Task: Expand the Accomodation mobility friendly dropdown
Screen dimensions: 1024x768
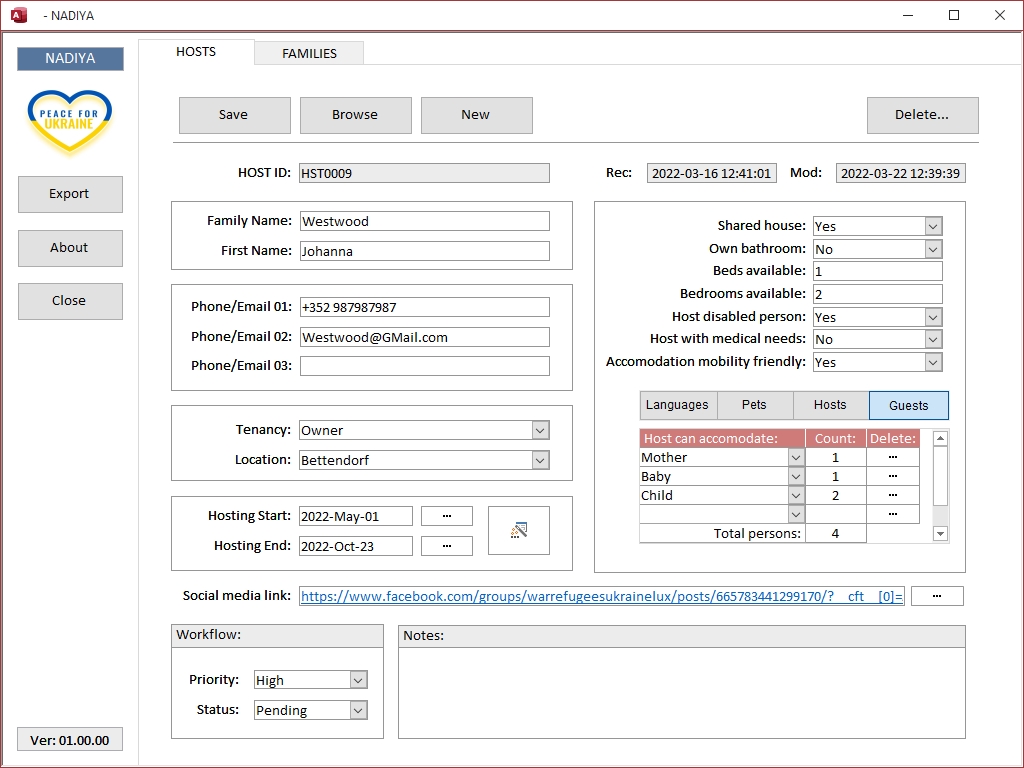Action: [933, 362]
